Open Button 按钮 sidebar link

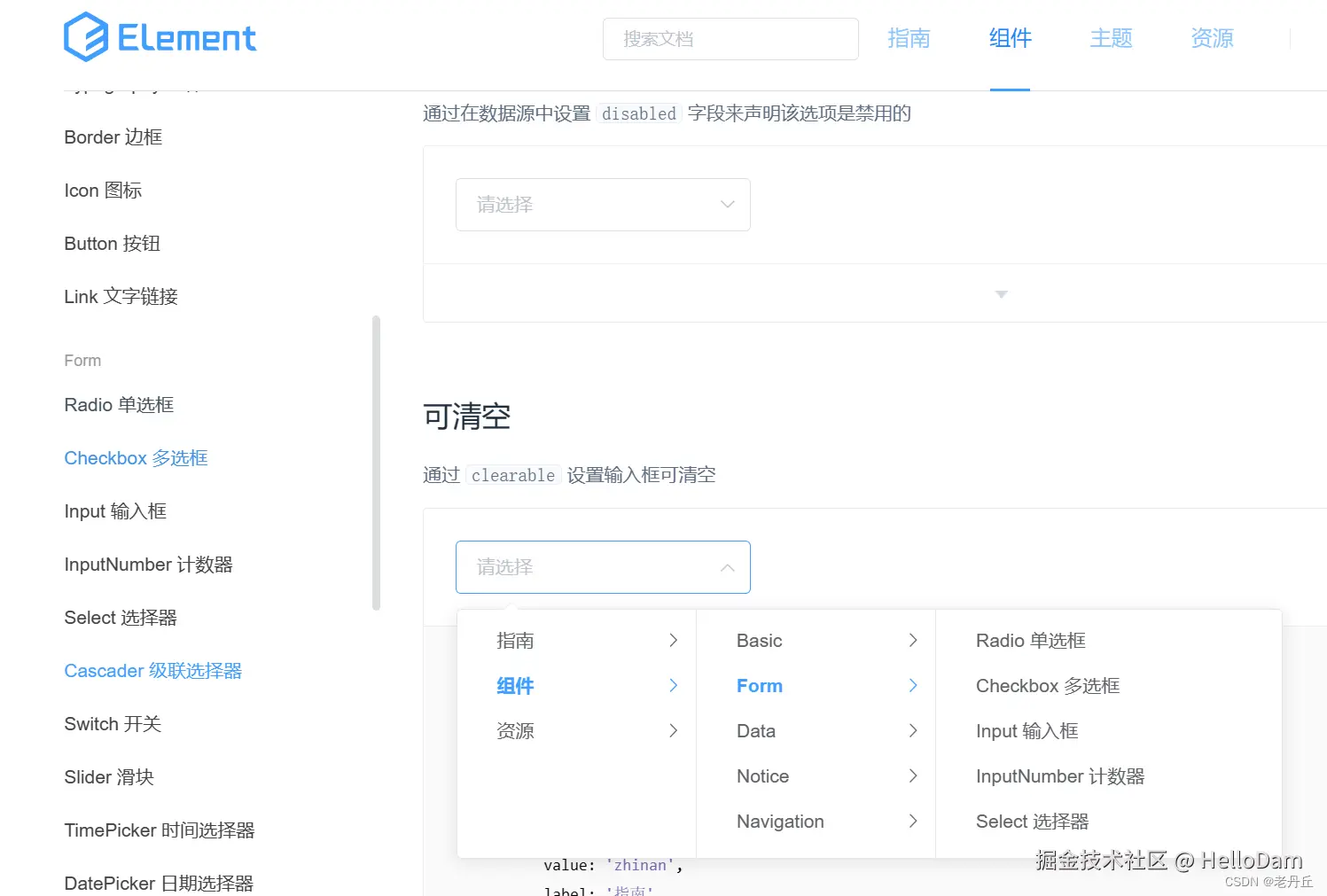113,244
